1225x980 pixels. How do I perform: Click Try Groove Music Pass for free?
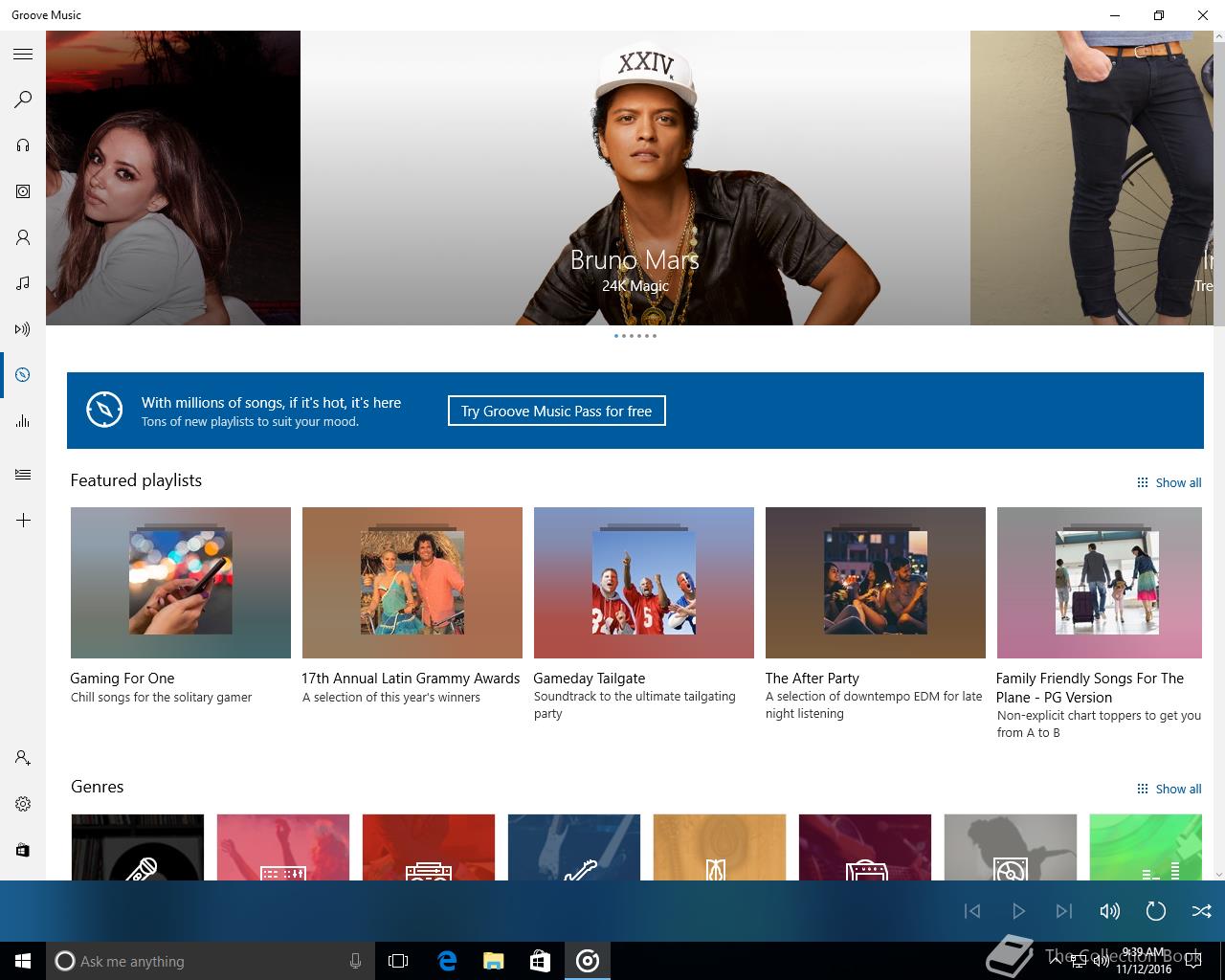click(x=556, y=411)
